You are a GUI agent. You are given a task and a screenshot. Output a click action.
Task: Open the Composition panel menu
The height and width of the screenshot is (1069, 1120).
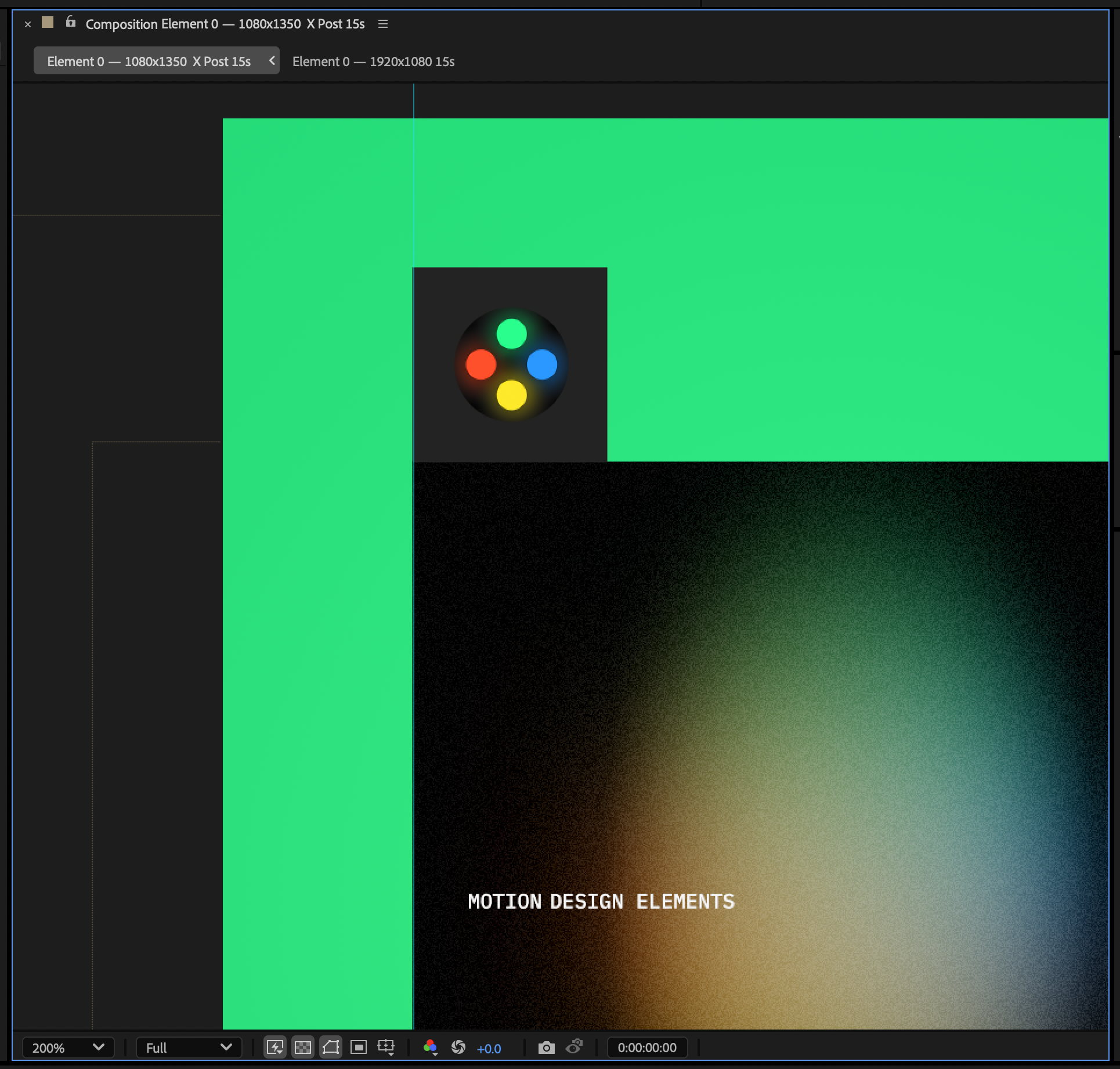(x=382, y=24)
